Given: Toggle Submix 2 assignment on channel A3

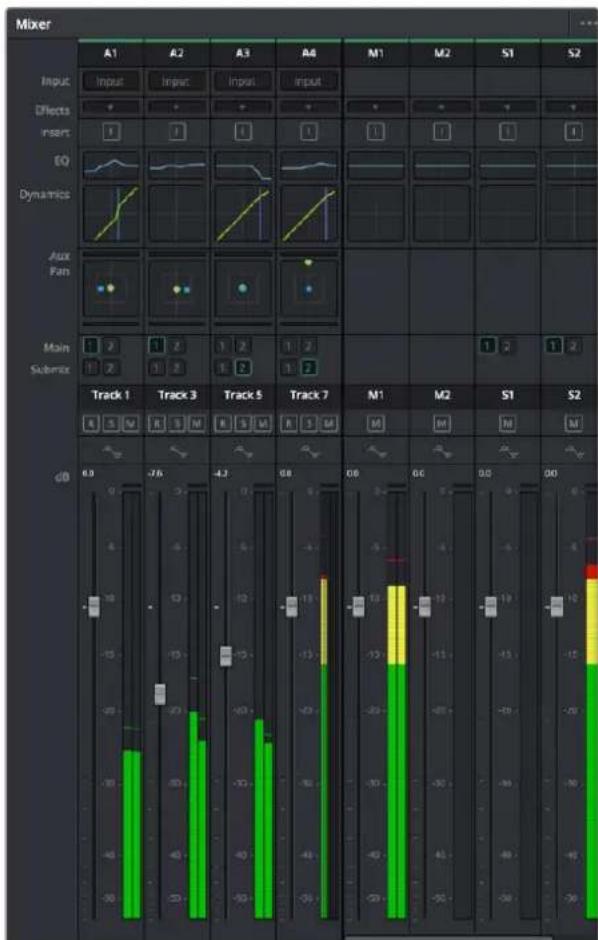Looking at the screenshot, I should pos(243,367).
